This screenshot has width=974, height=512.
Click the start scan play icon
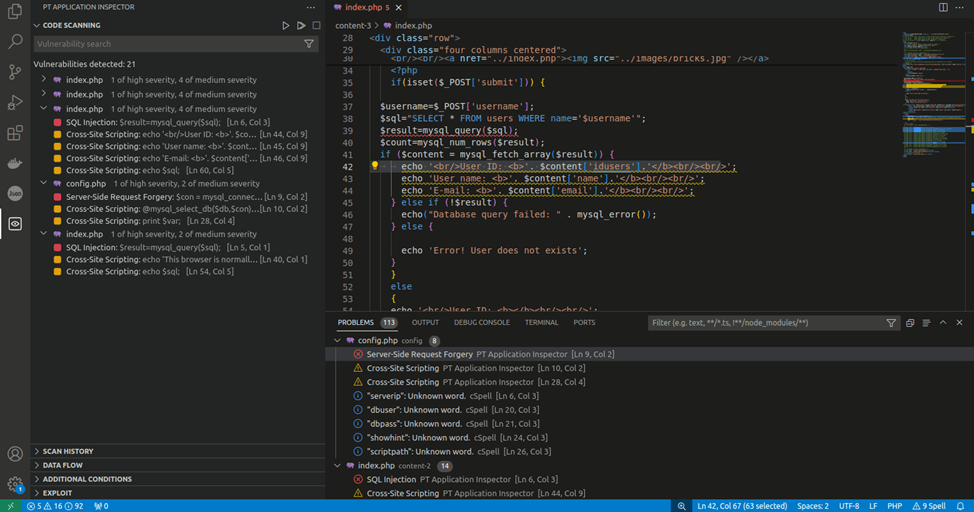285,25
